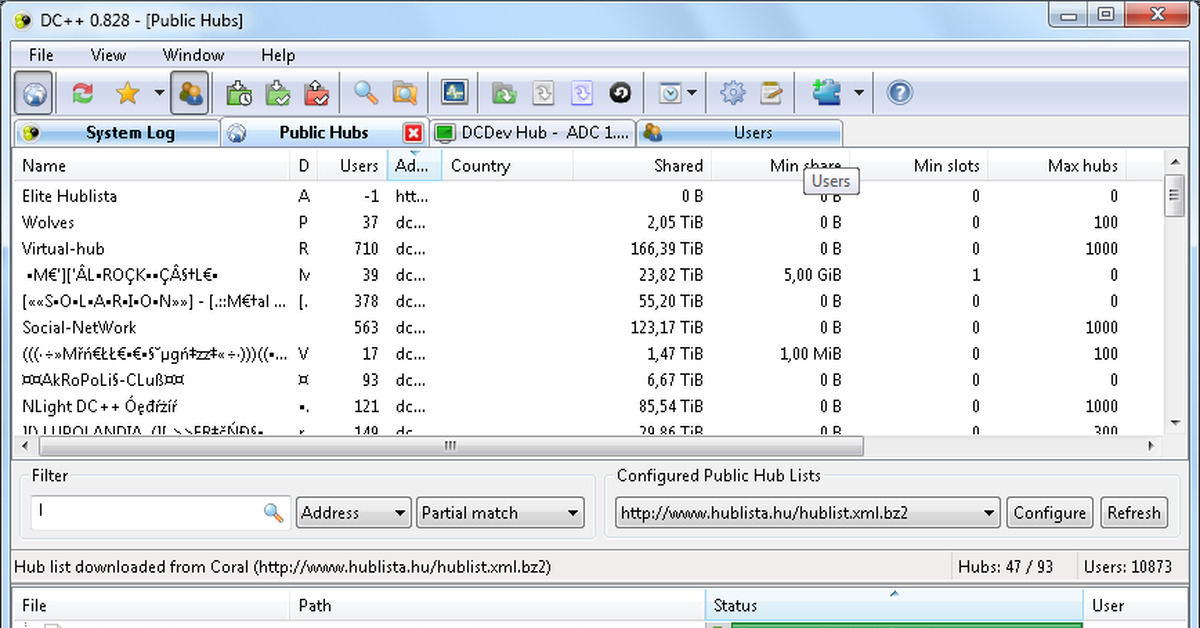Click the Reconnect arrows toolbar icon
1200x628 pixels.
[83, 94]
